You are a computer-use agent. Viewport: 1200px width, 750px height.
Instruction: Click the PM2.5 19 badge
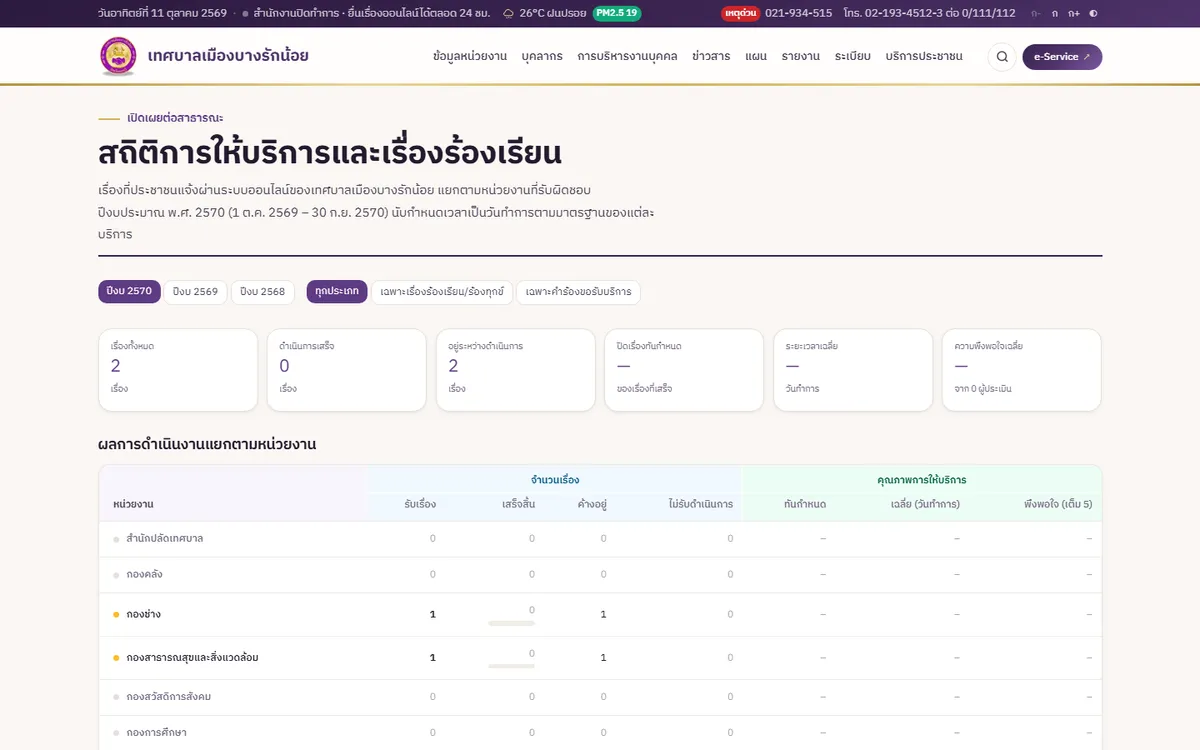coord(617,13)
